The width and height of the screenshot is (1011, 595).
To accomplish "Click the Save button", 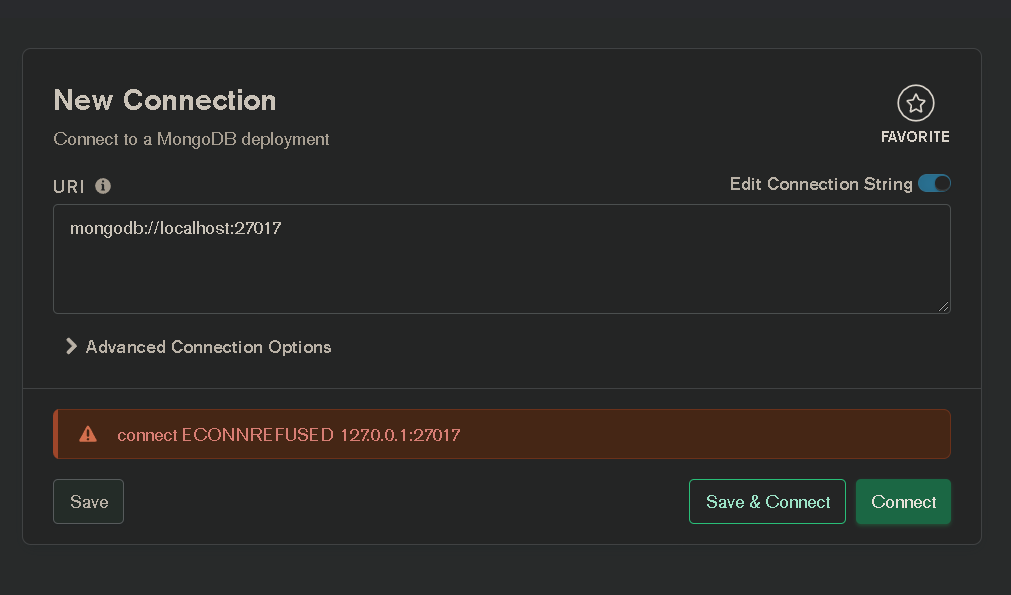I will pyautogui.click(x=88, y=502).
